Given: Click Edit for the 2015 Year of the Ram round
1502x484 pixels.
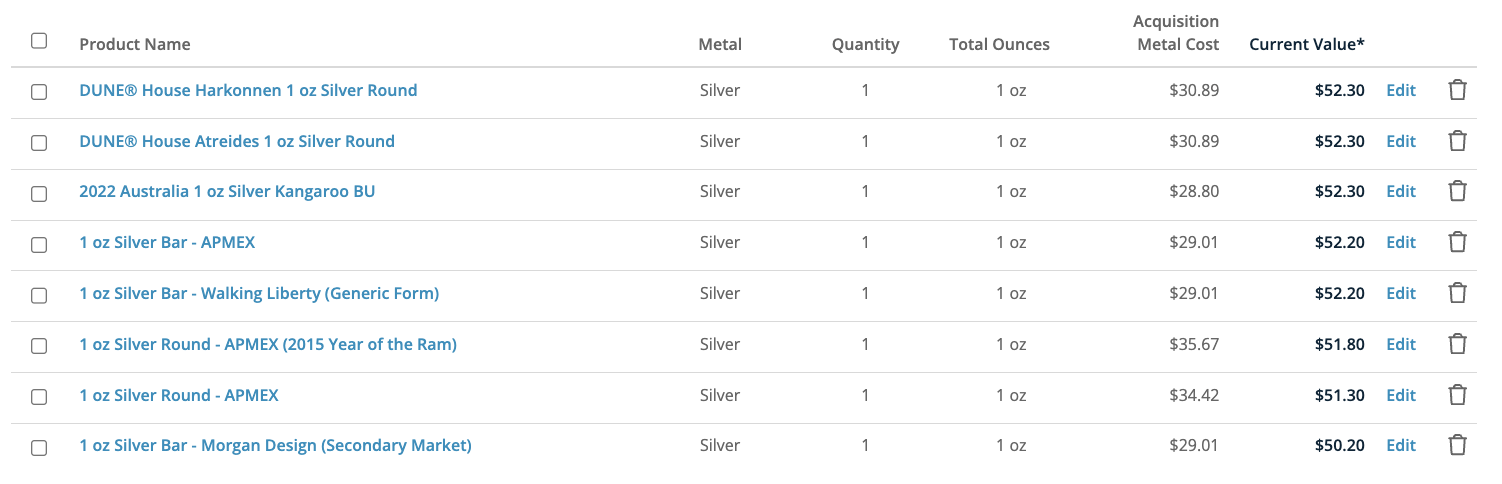Looking at the screenshot, I should 1400,344.
